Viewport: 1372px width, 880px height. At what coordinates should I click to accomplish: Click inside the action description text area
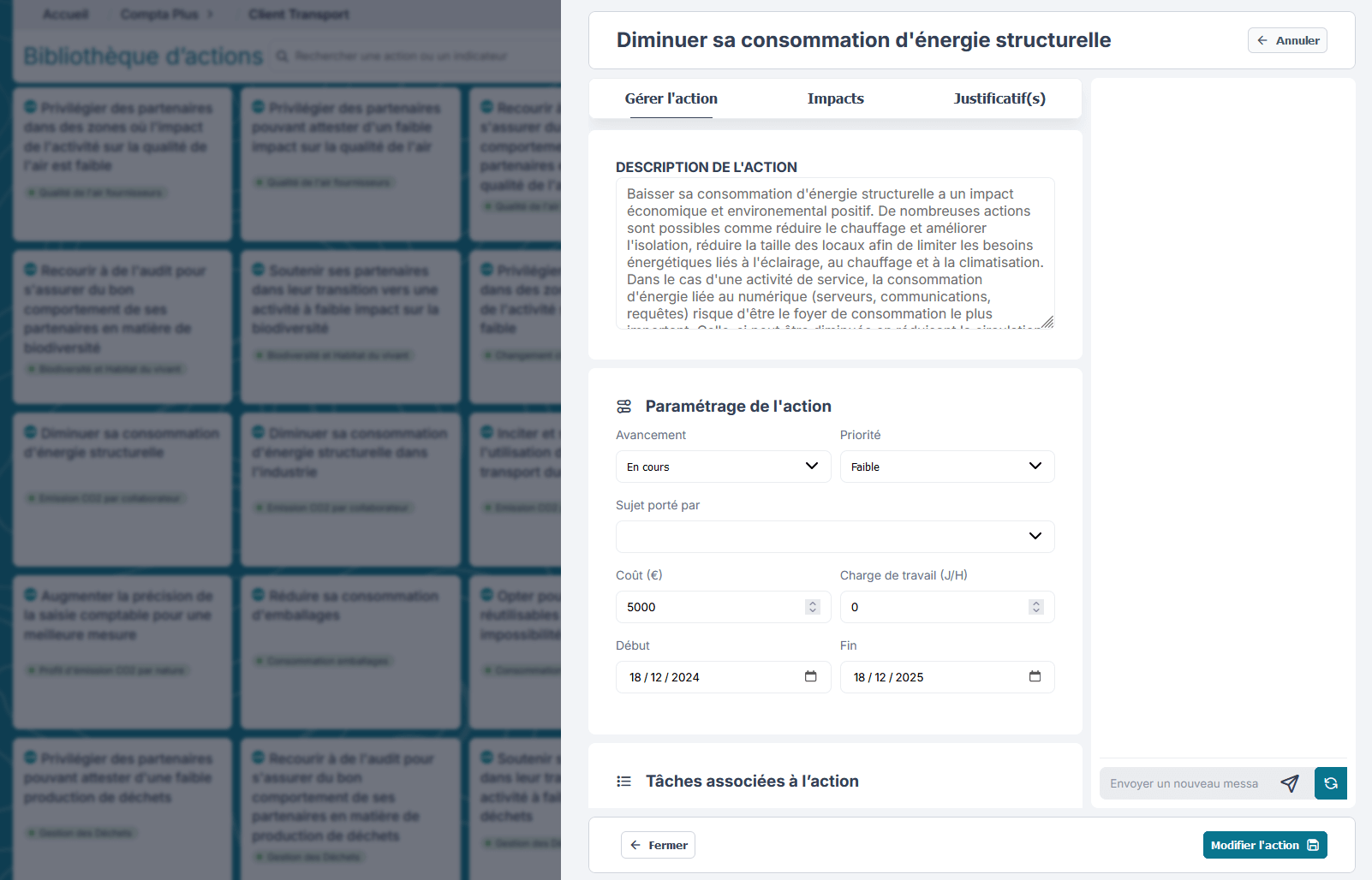pyautogui.click(x=835, y=253)
